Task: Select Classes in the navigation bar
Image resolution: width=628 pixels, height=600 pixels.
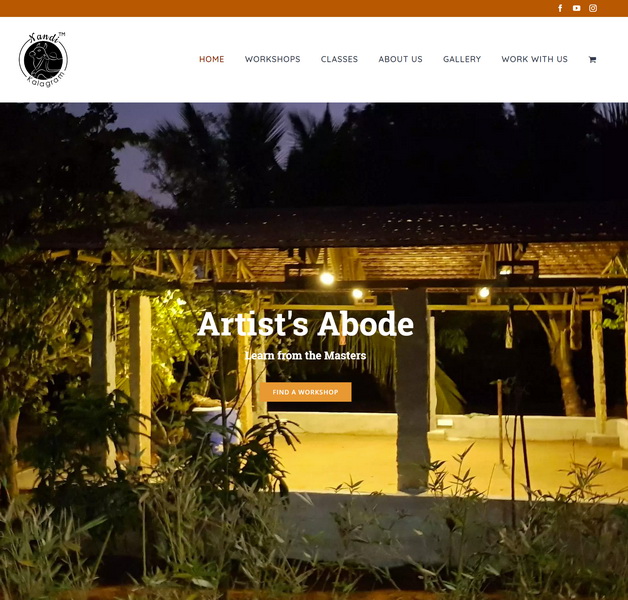Action: coord(339,59)
